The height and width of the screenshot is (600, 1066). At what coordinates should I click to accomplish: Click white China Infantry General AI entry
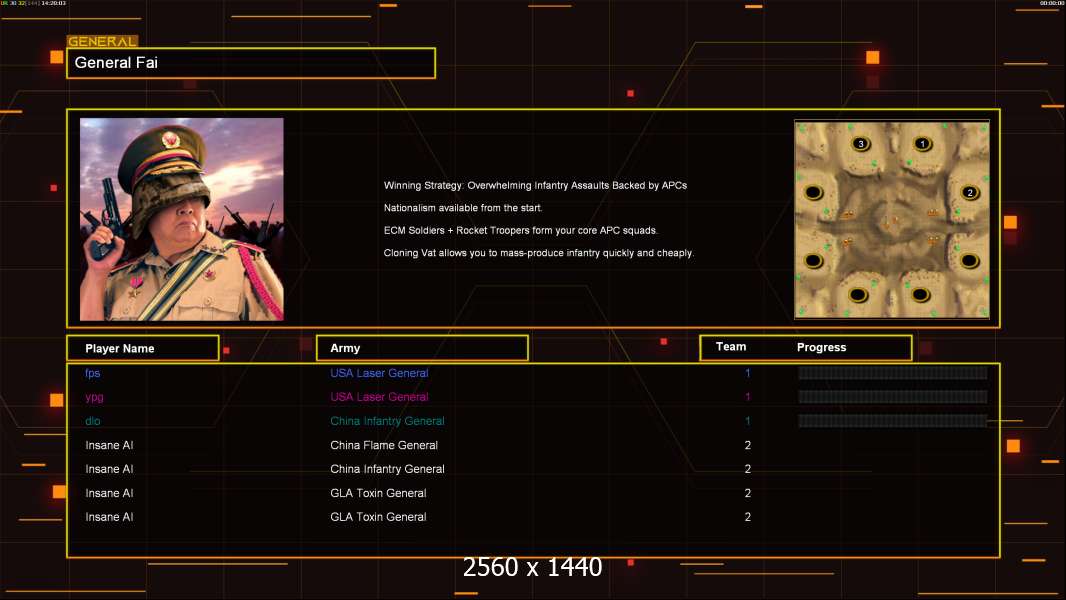click(x=387, y=469)
